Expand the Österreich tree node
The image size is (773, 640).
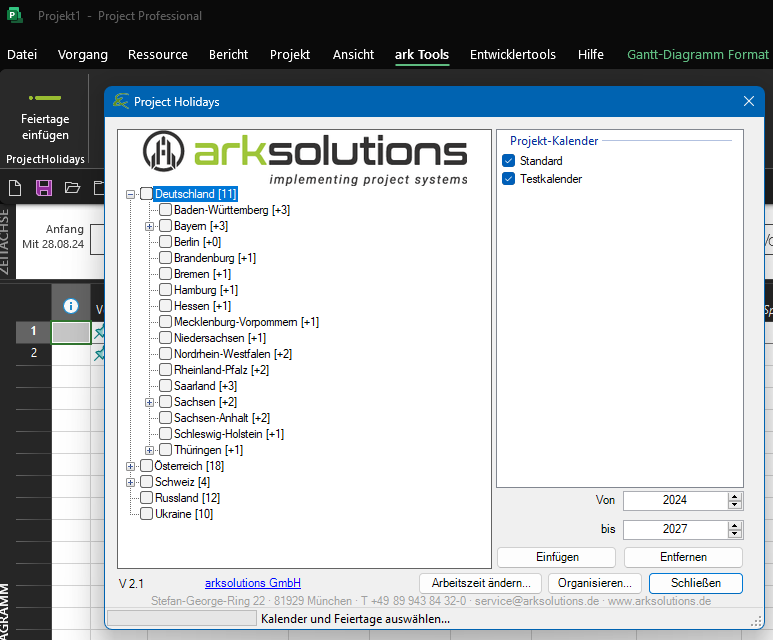point(130,466)
